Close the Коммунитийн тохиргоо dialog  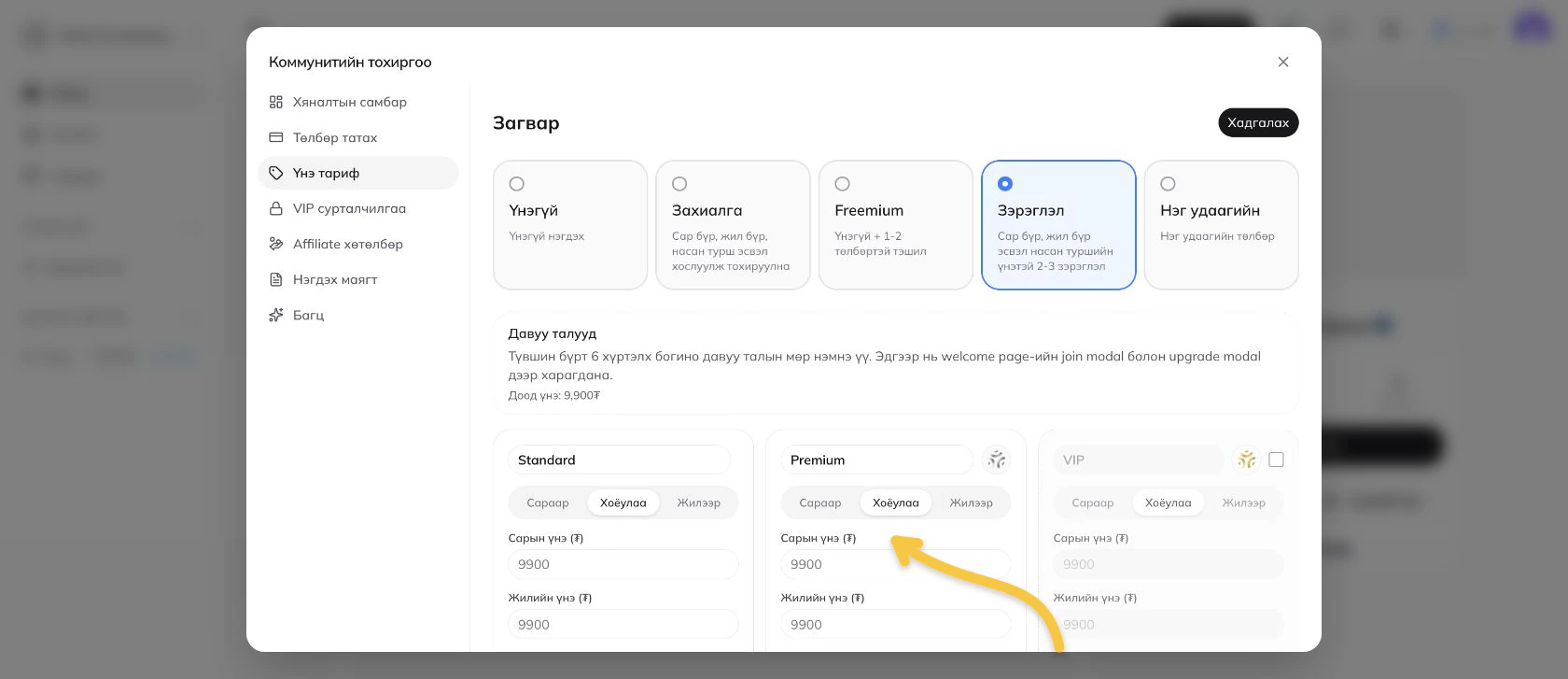(1283, 62)
